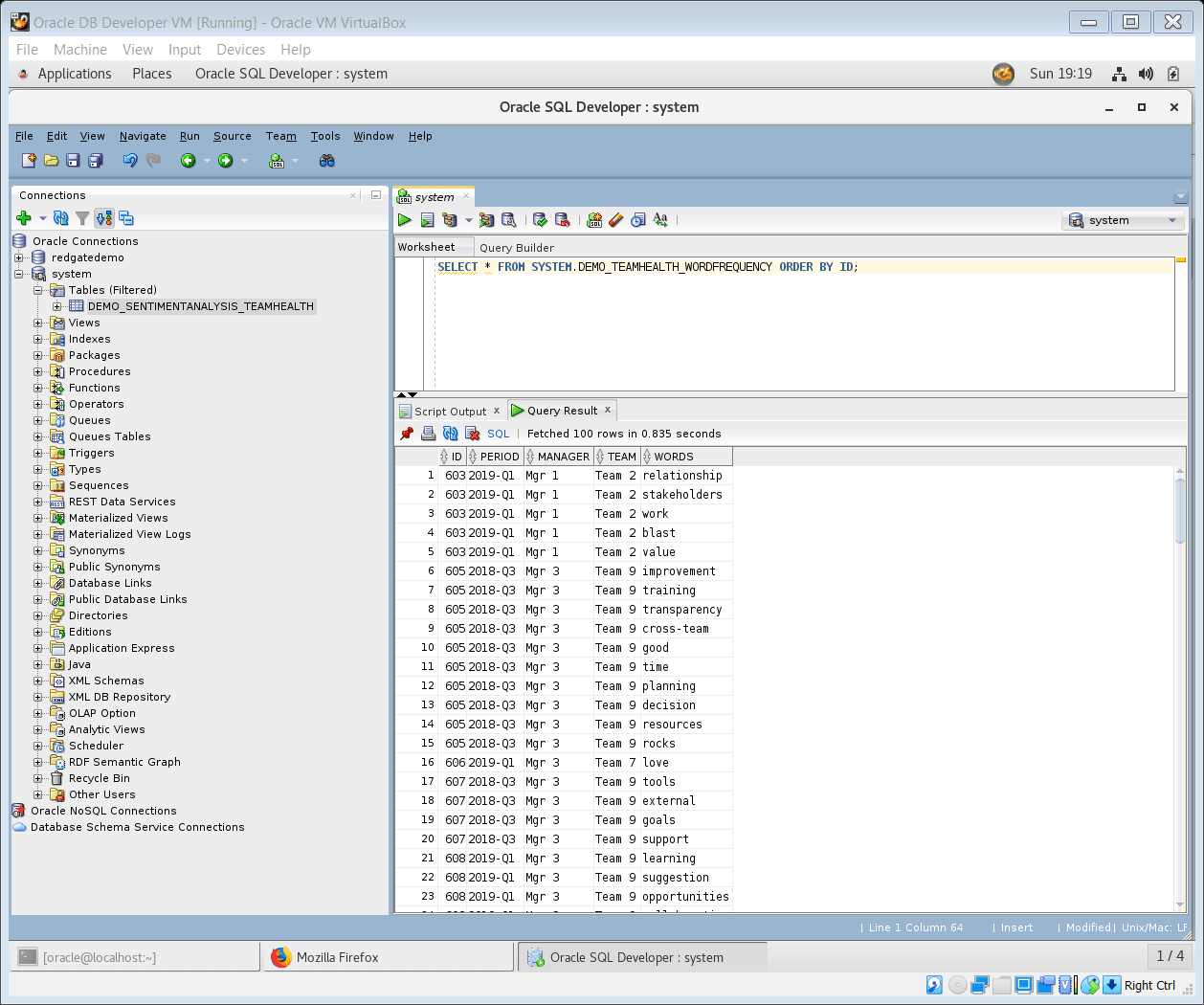This screenshot has height=1005, width=1204.
Task: Expand the DEMO_SENTIMENTANALYSIS_TEAMHEALTH table node
Action: click(x=56, y=306)
